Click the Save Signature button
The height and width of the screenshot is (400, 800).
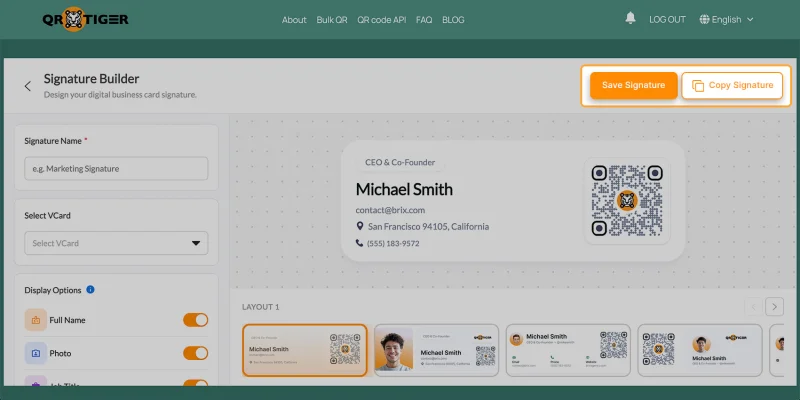click(634, 85)
